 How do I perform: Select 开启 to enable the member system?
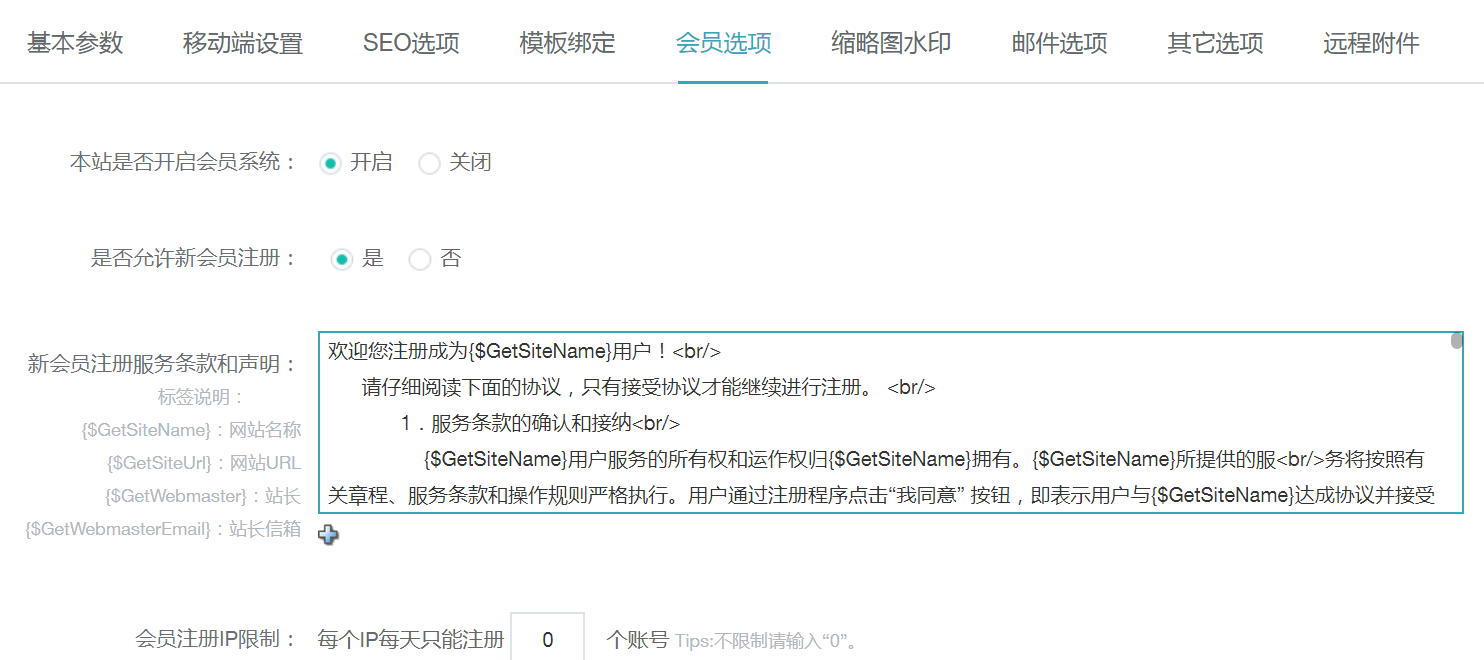pyautogui.click(x=330, y=163)
